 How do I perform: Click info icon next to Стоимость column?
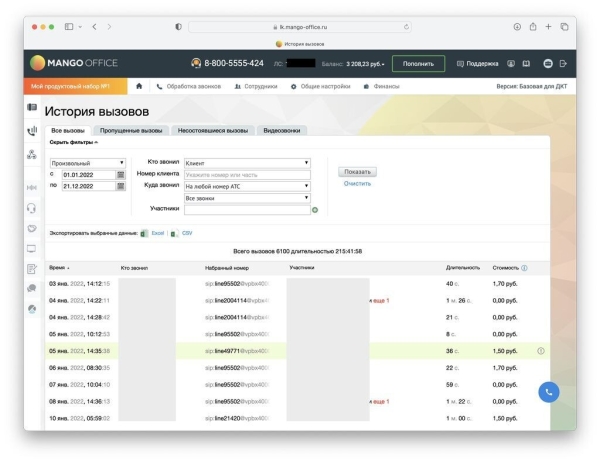(525, 268)
